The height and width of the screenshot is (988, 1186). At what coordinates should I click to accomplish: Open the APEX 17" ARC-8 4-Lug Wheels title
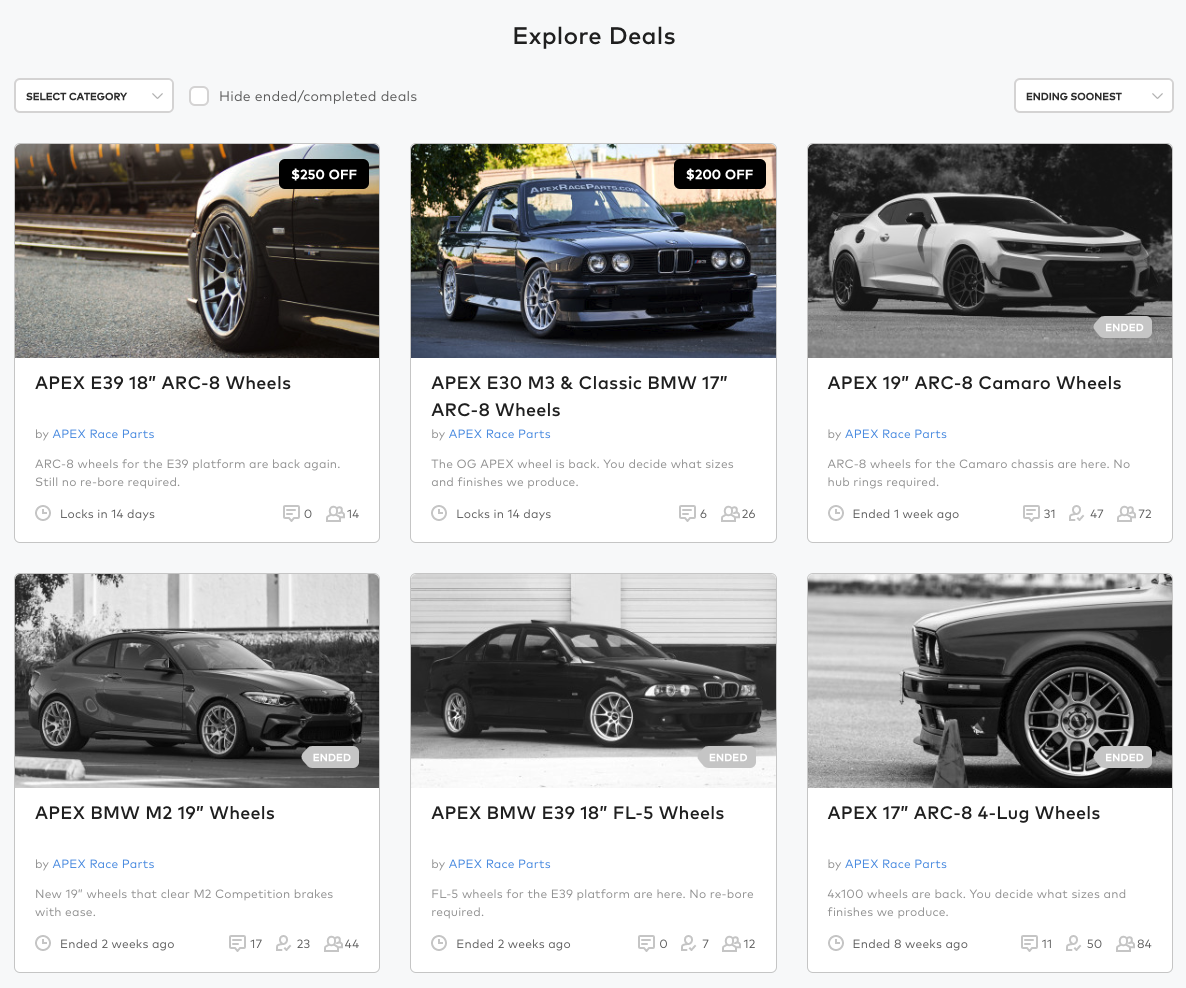tap(964, 812)
